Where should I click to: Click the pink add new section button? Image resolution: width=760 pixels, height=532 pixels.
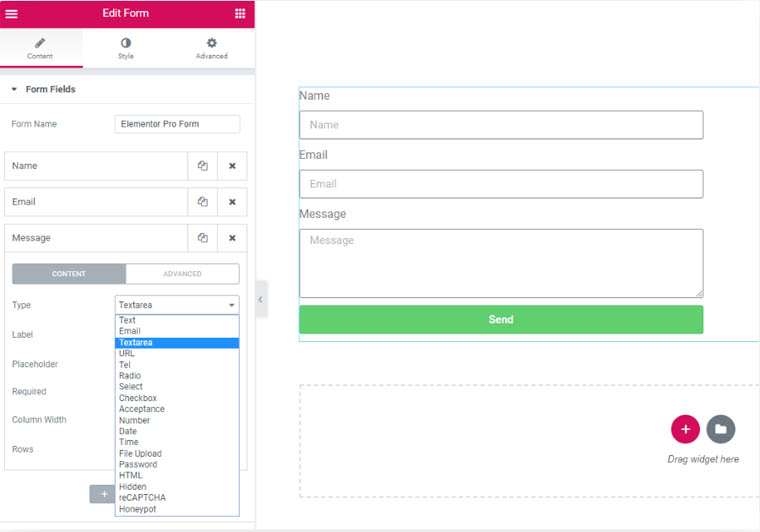tap(685, 430)
